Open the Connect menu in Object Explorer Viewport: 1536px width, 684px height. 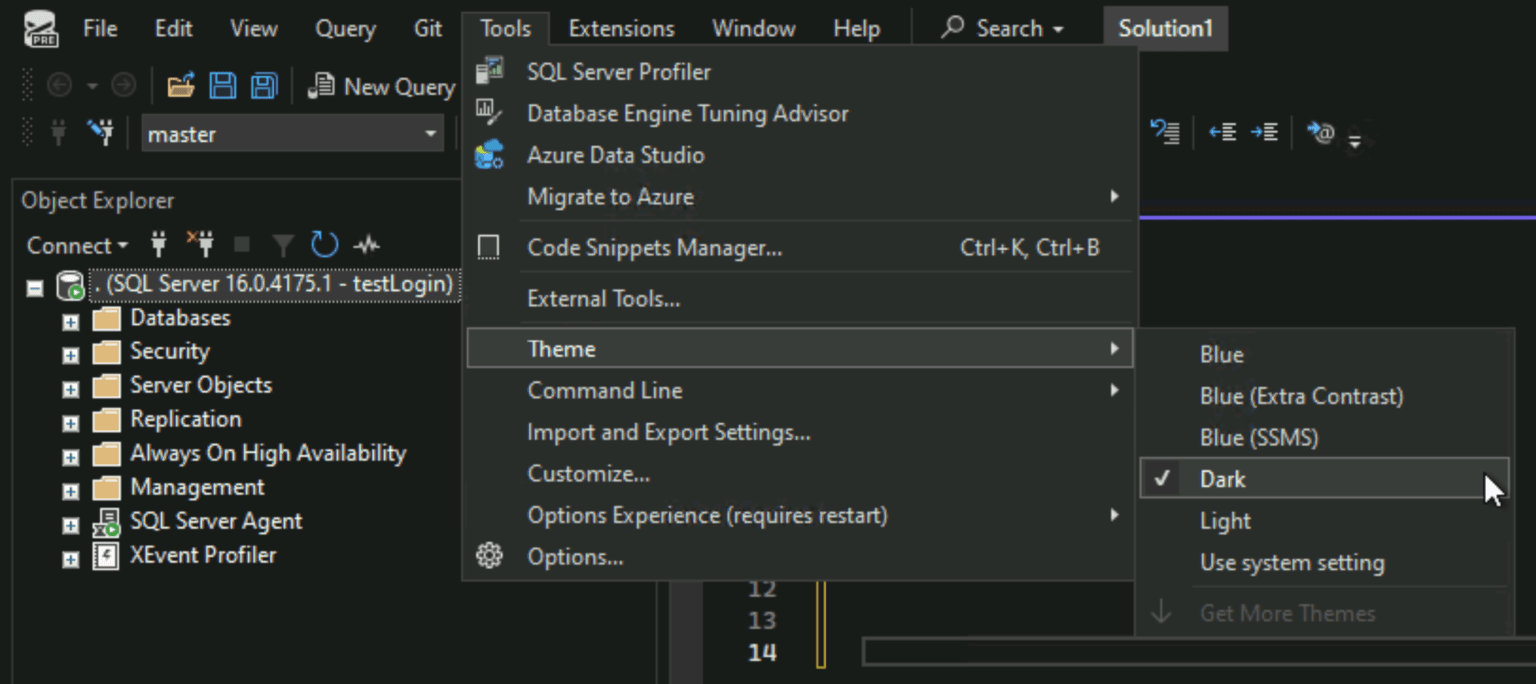[x=77, y=245]
